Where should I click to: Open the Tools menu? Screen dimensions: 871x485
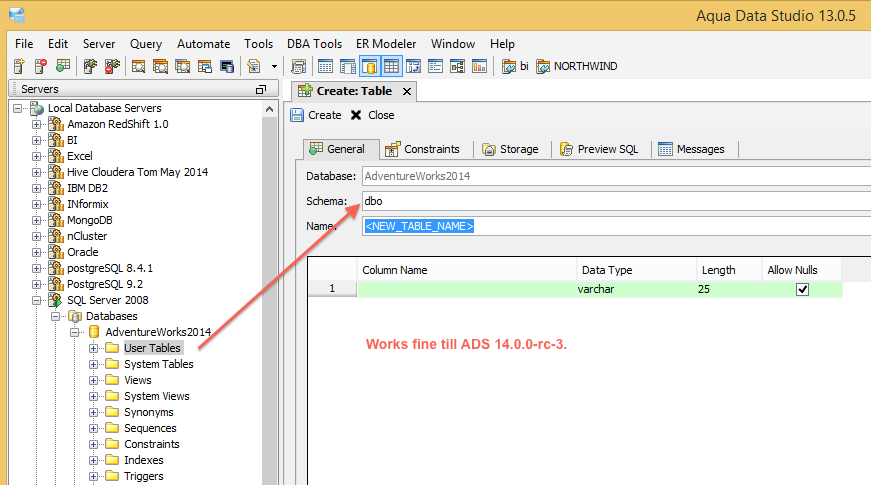(x=258, y=44)
